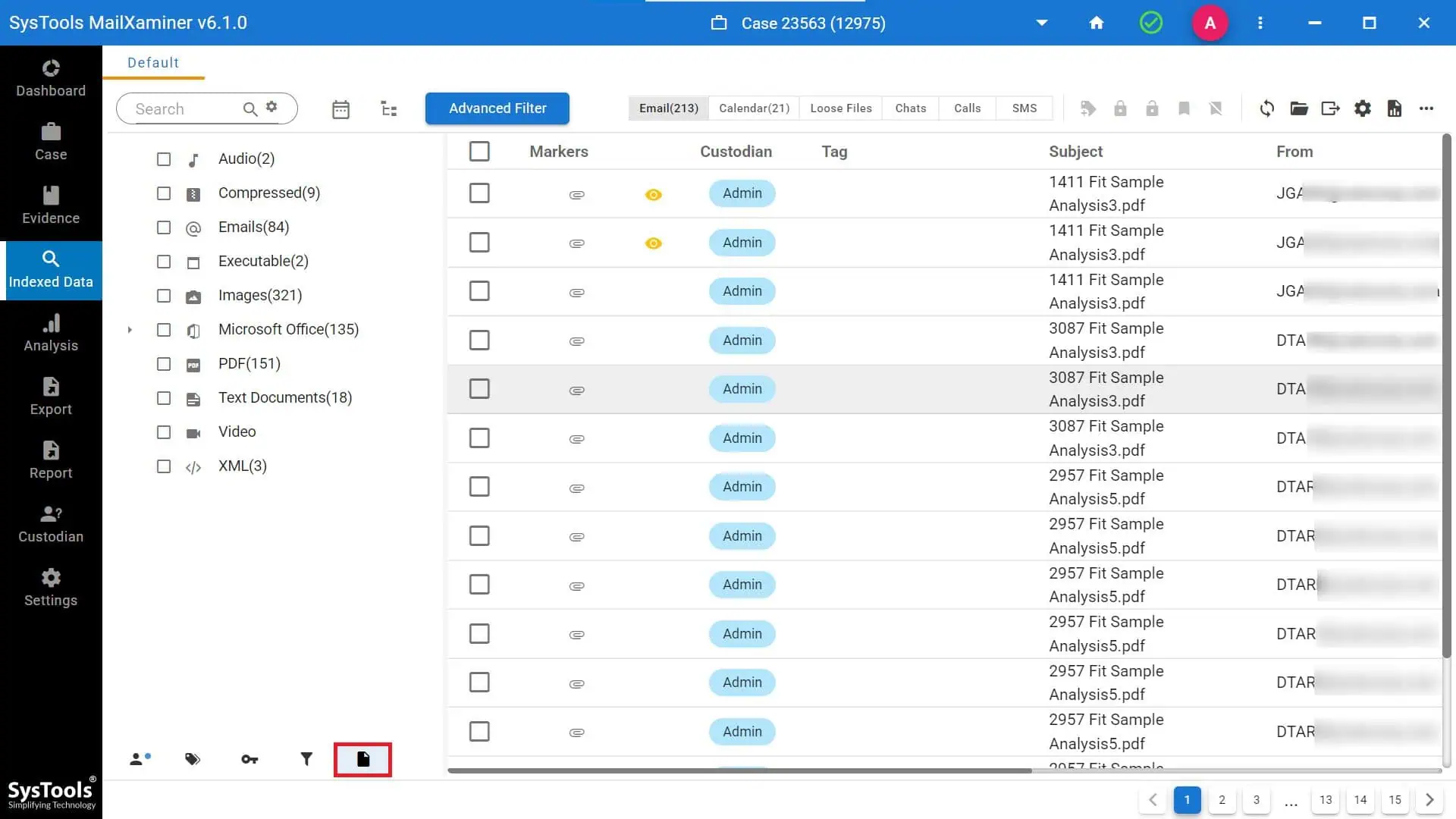The image size is (1456, 819).
Task: Open the case selector dropdown arrow
Action: coord(1042,23)
